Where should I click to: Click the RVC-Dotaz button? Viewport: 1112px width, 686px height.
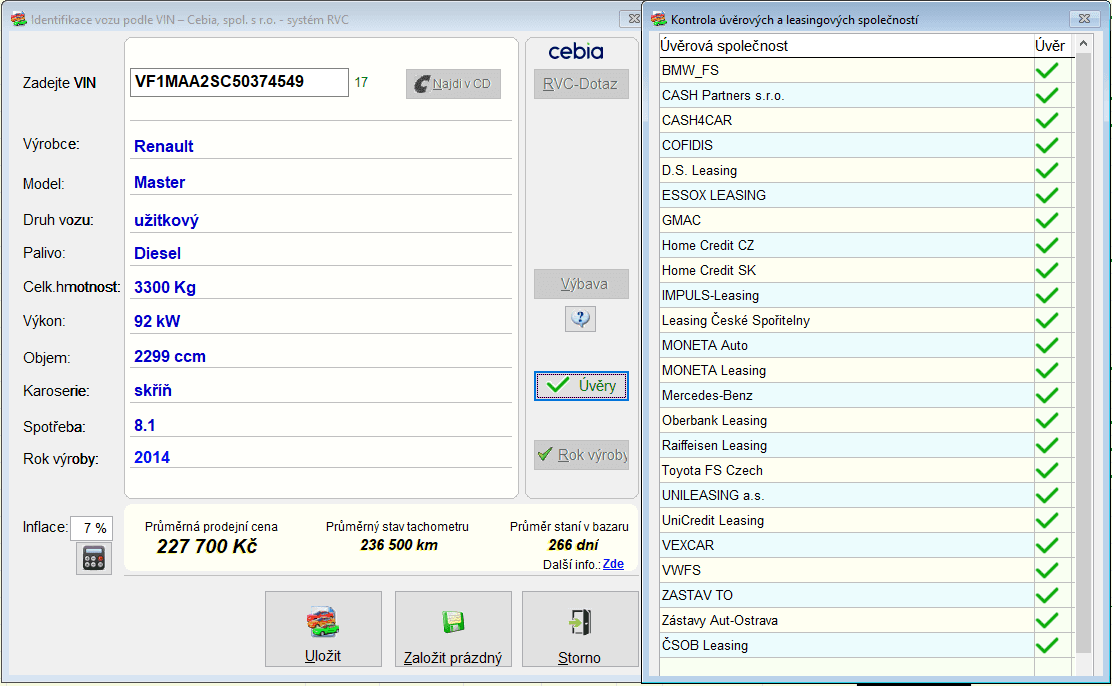tap(581, 84)
